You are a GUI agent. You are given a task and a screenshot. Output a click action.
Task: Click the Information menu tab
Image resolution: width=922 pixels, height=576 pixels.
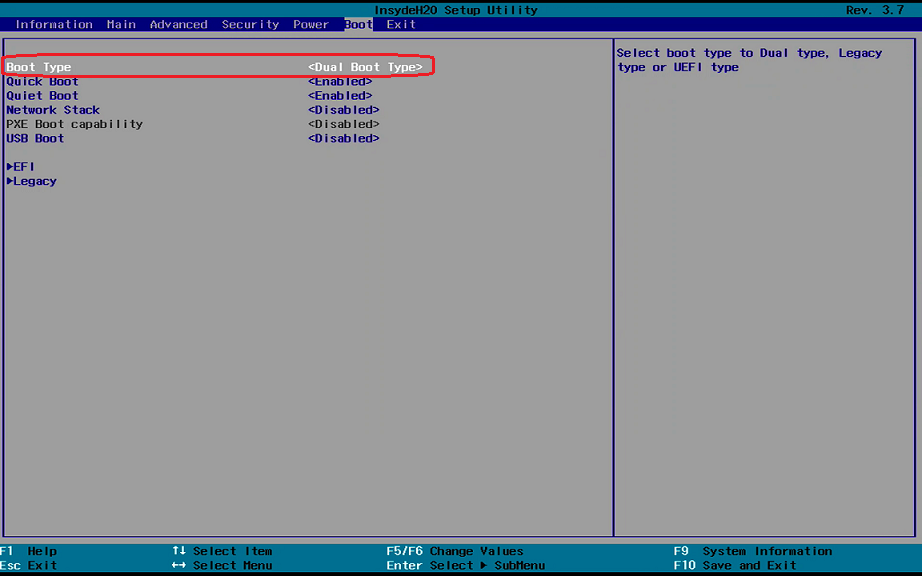pos(54,24)
